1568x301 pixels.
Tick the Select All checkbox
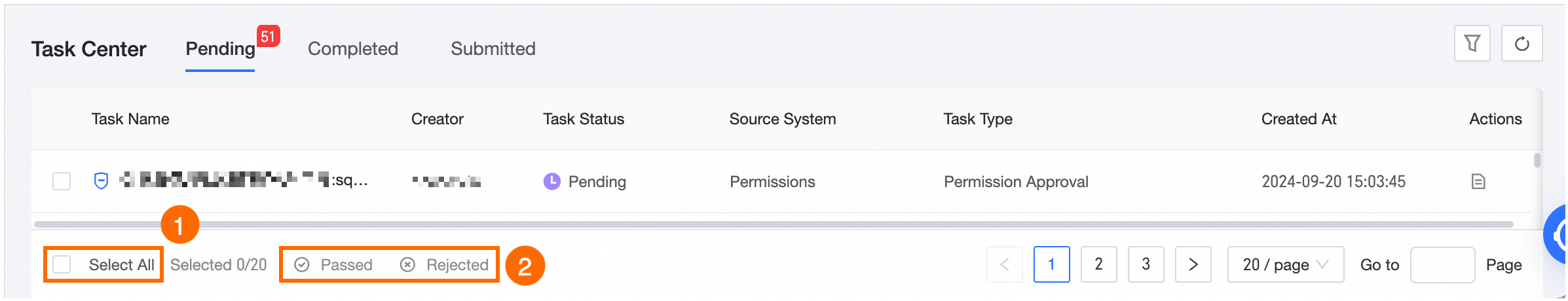tap(62, 264)
